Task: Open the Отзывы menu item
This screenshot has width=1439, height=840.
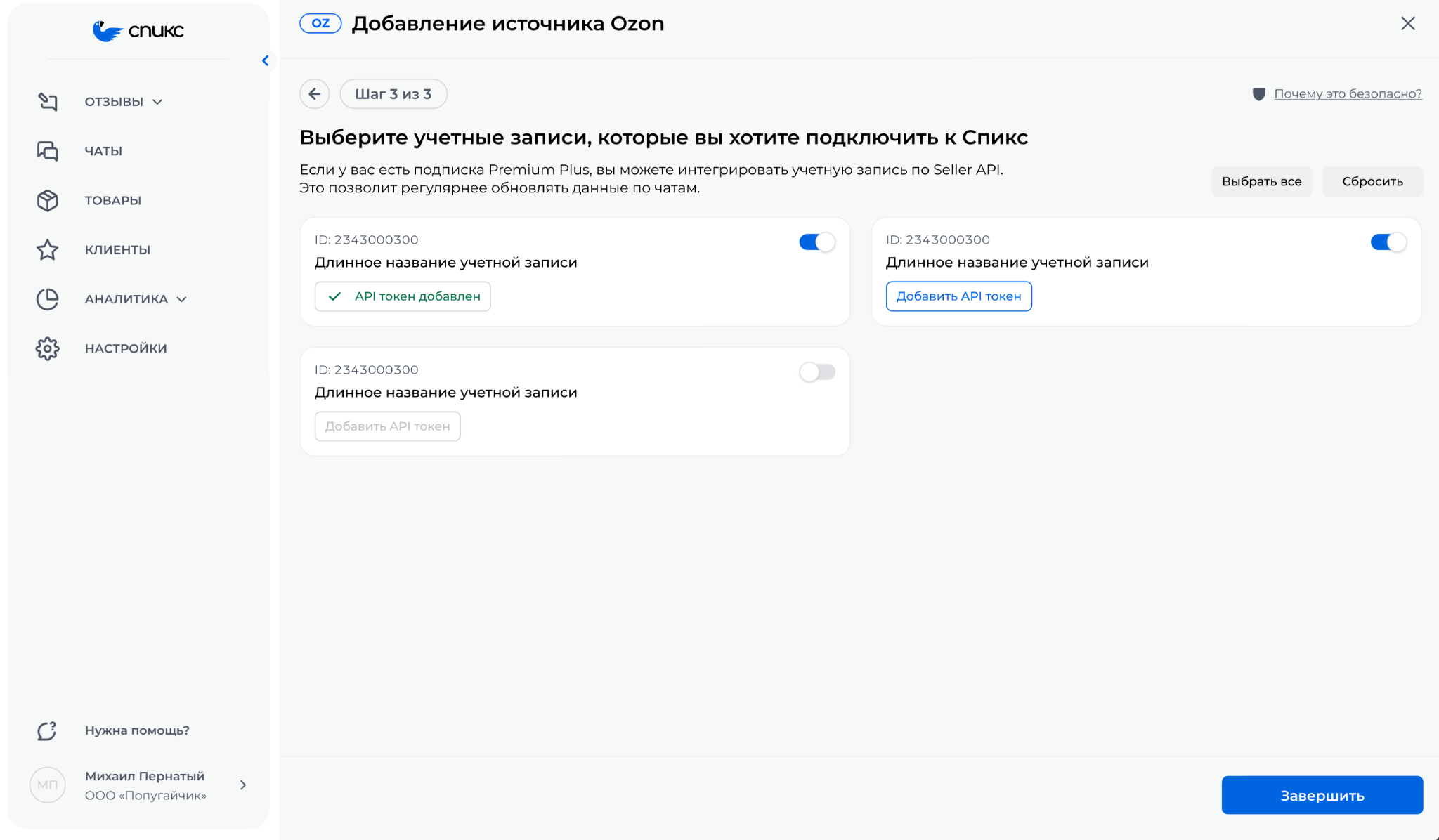Action: 114,102
